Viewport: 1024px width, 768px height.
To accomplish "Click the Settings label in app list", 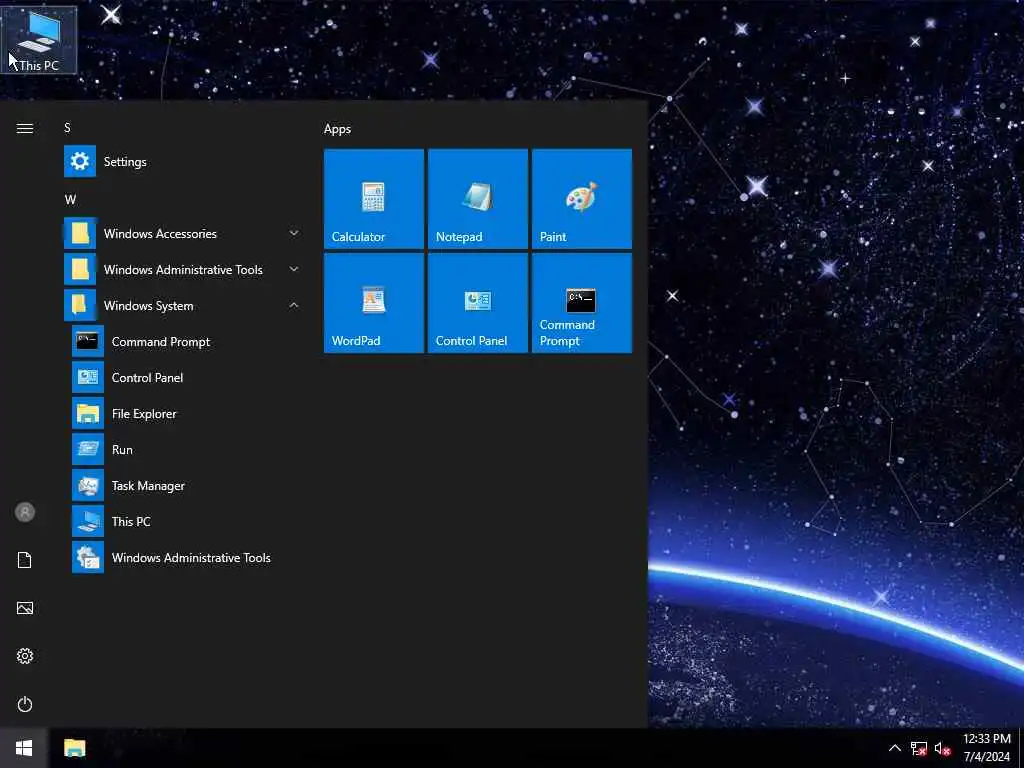I will [125, 162].
